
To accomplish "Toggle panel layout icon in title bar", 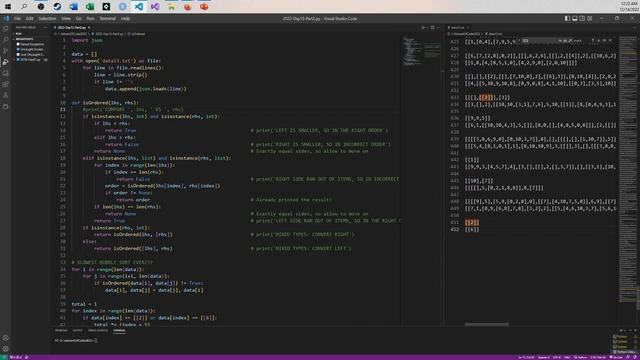I will coord(575,18).
